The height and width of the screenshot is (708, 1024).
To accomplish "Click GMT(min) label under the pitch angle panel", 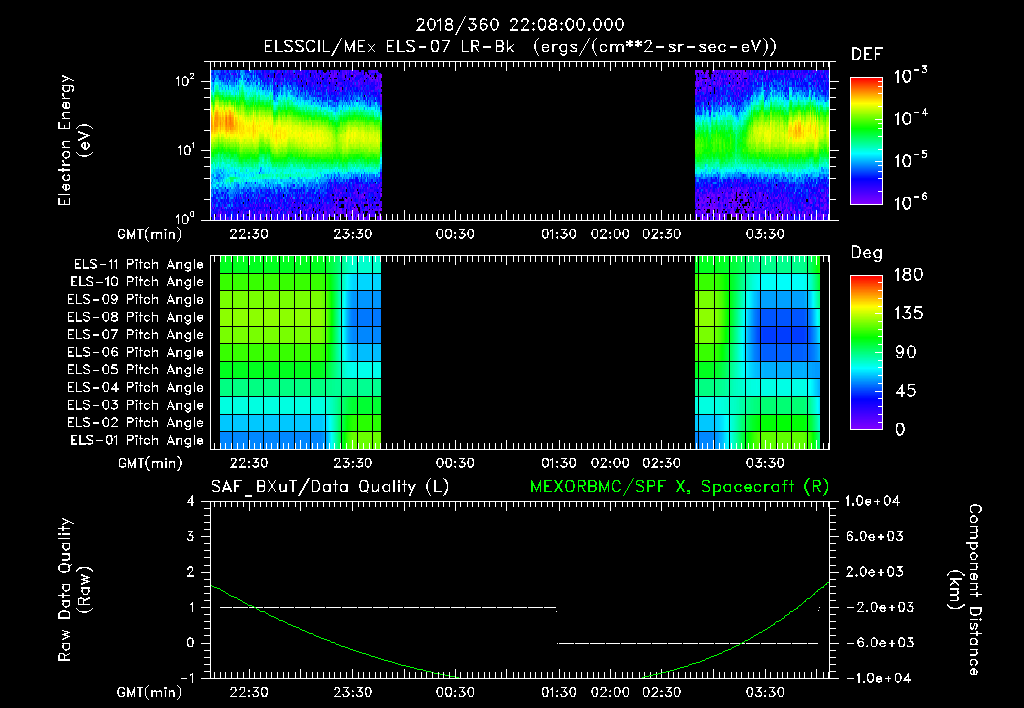I will click(150, 464).
